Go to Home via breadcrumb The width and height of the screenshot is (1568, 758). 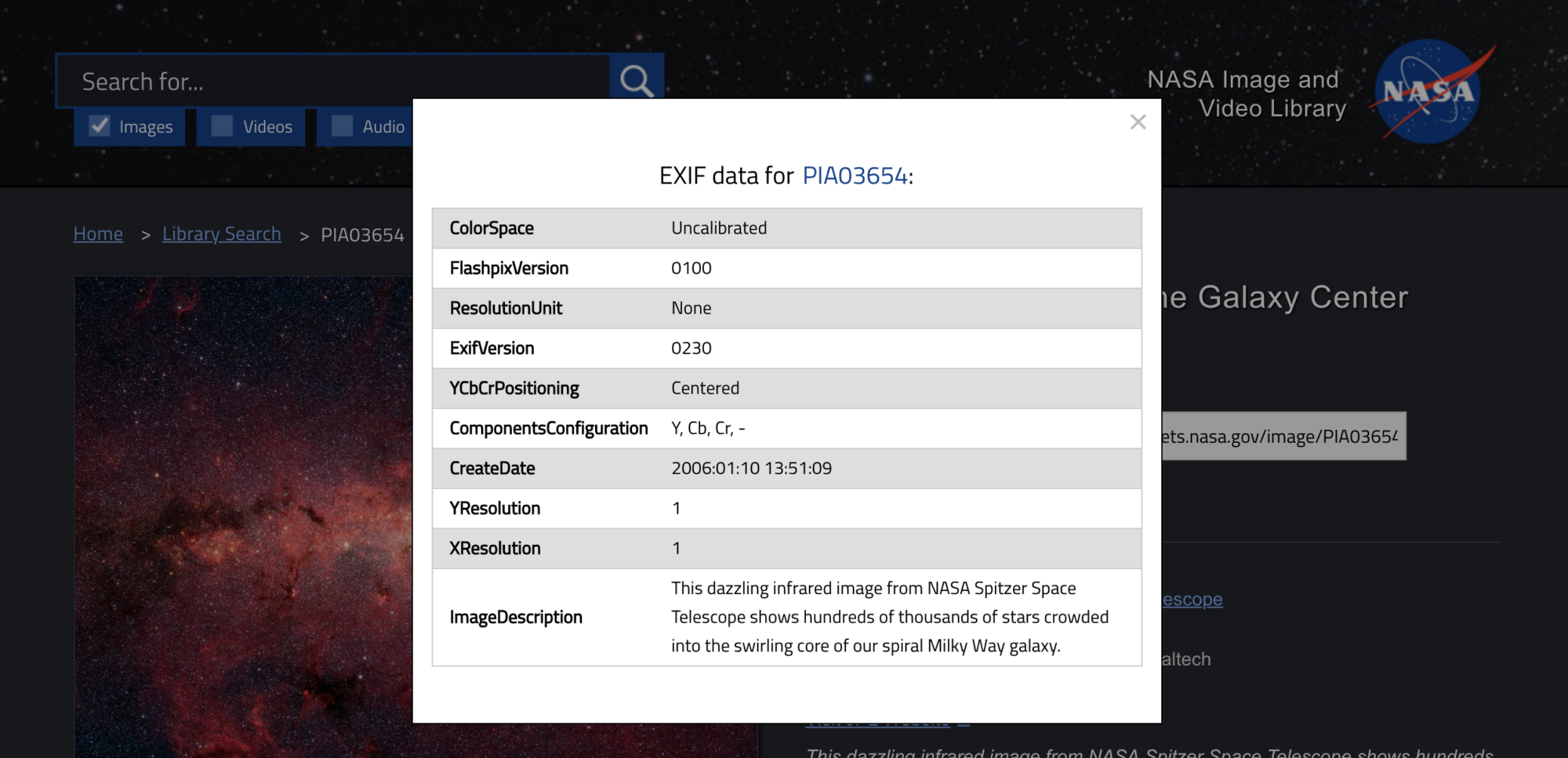point(98,234)
